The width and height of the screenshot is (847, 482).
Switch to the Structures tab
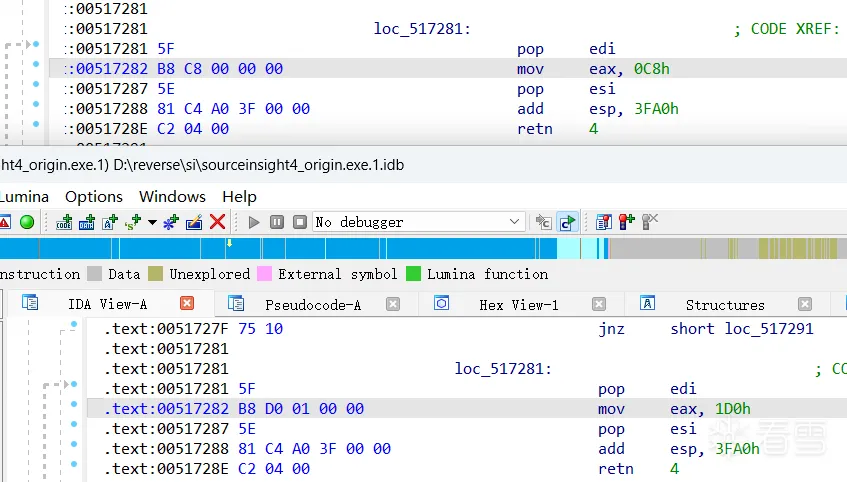pos(725,305)
